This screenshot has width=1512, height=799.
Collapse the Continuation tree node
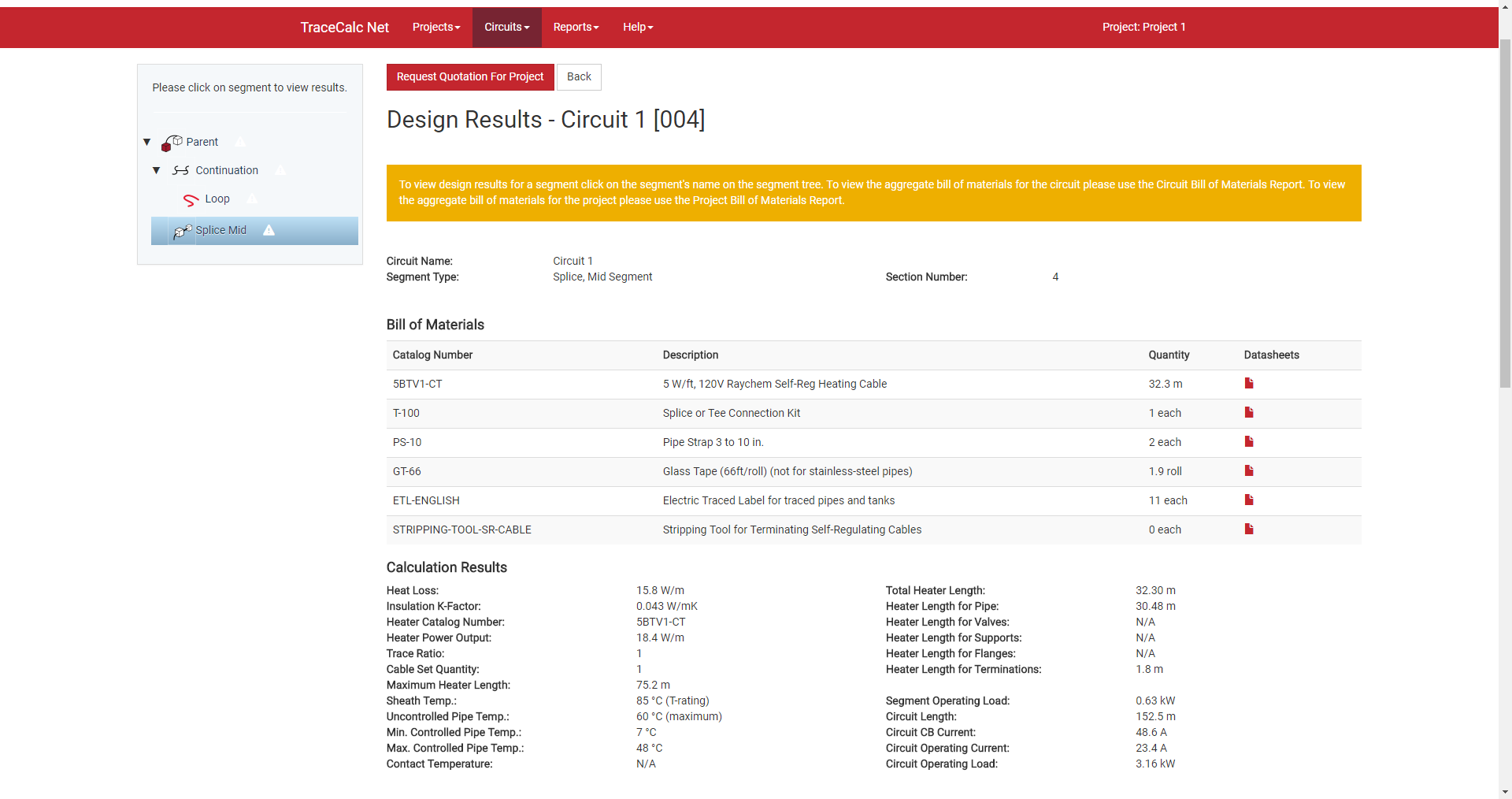(x=156, y=170)
